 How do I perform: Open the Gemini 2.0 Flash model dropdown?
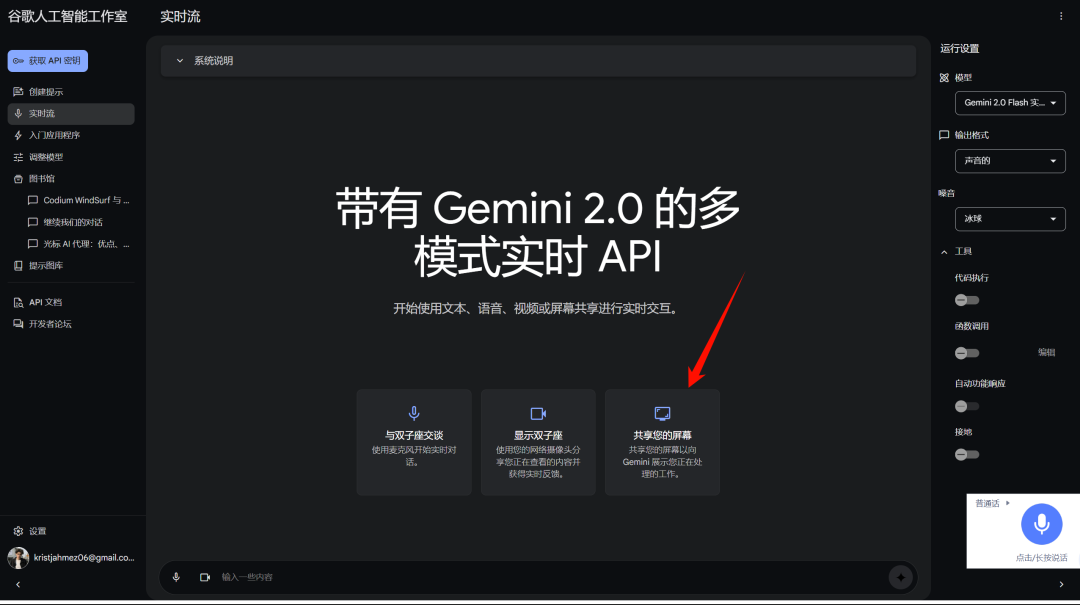tap(1010, 103)
